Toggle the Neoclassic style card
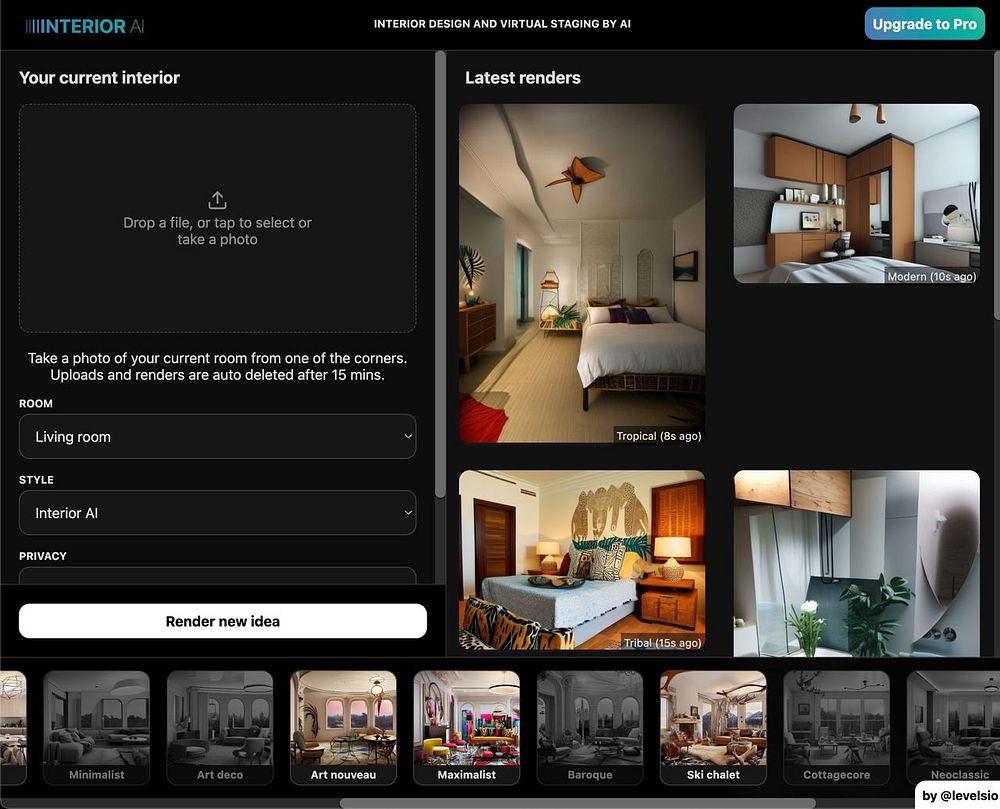Screen dimensions: 1000x809 point(953,727)
